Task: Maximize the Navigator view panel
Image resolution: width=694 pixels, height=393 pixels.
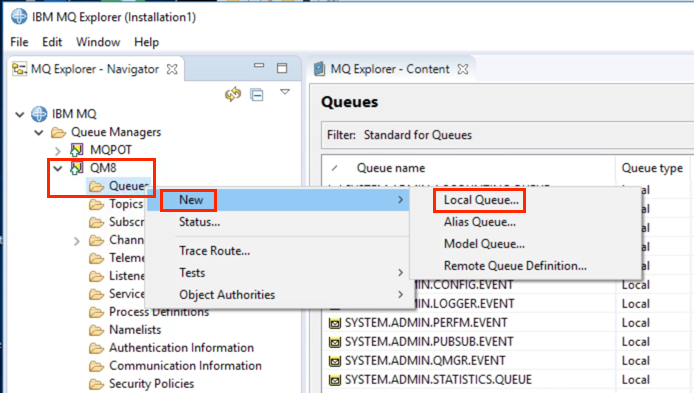Action: point(282,68)
